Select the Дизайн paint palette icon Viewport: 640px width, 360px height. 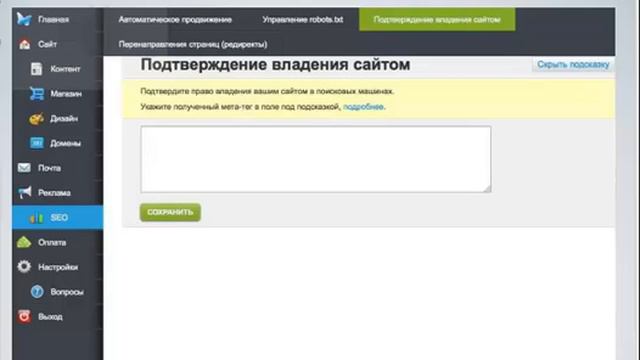coord(37,118)
